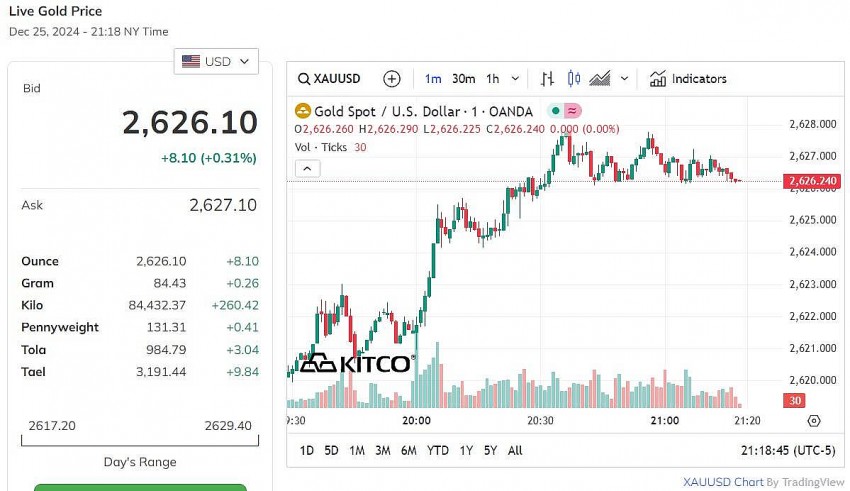Toggle the green market status indicator

pos(555,112)
